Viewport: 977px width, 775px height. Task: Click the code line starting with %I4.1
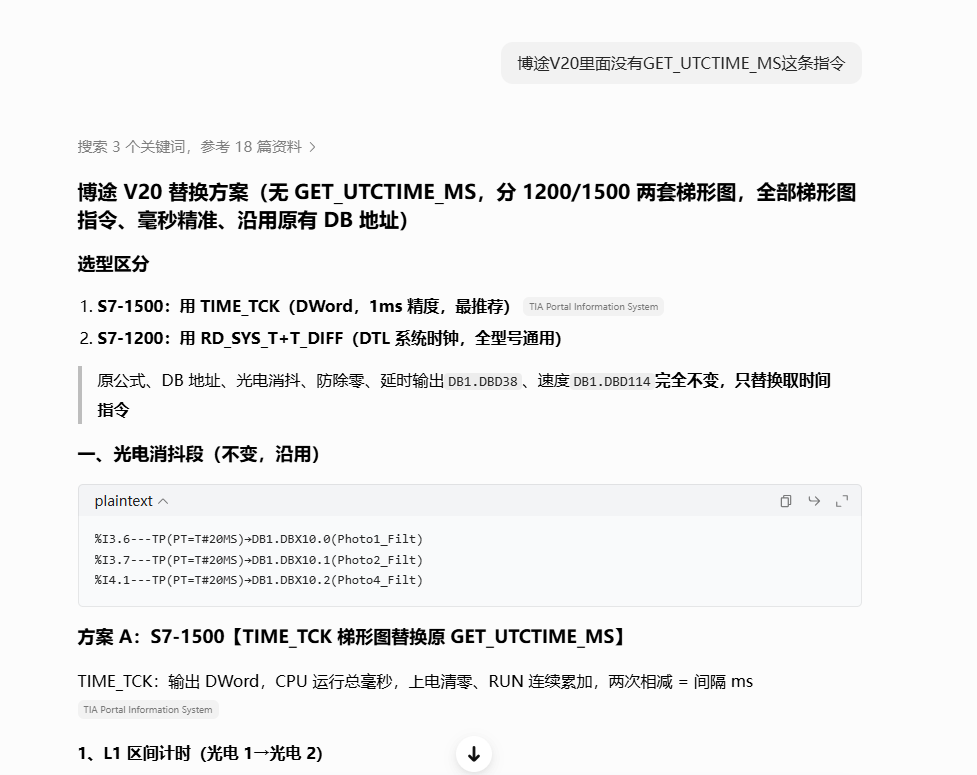tap(259, 580)
